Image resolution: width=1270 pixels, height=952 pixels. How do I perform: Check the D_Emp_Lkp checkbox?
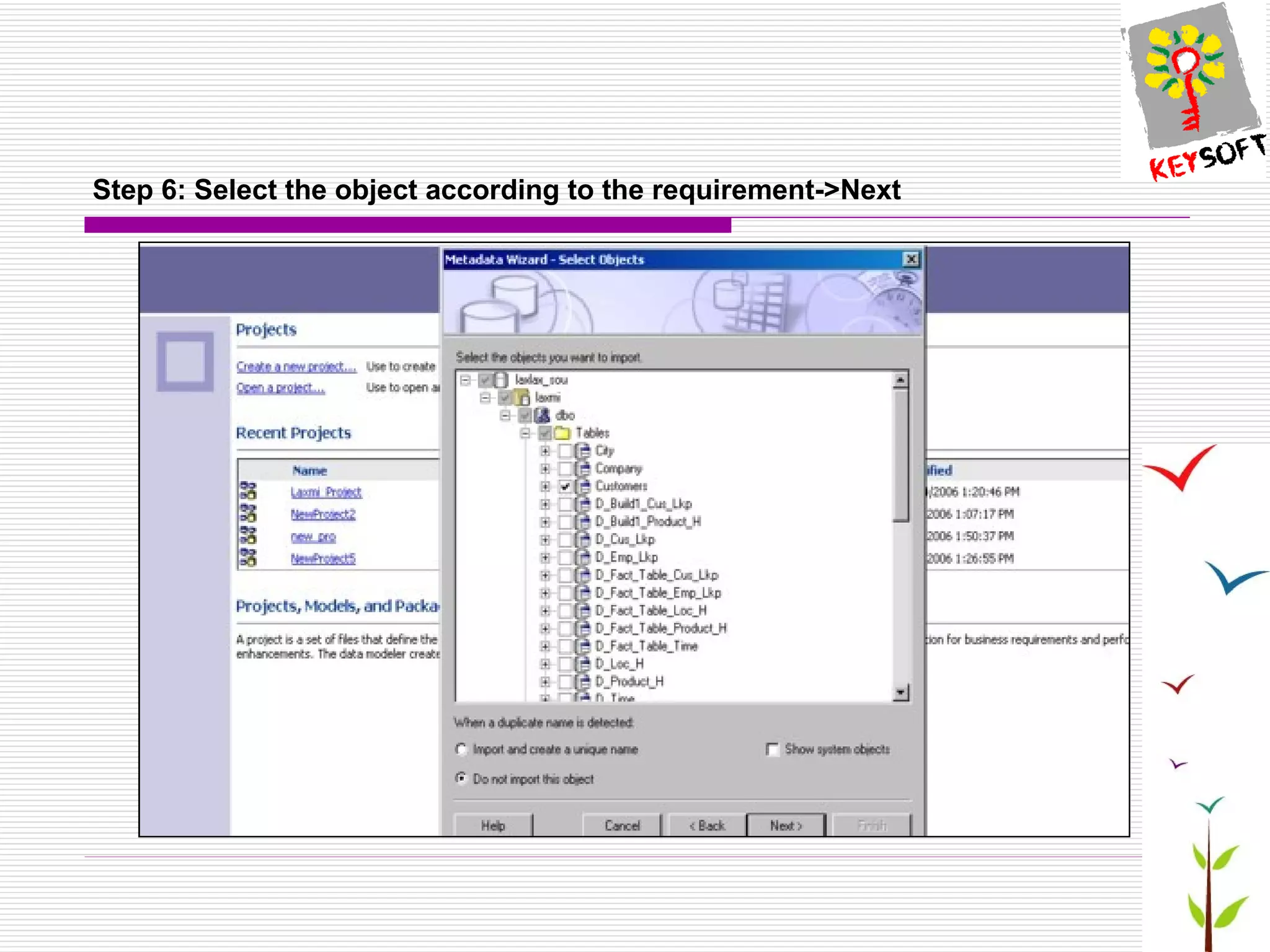pyautogui.click(x=565, y=557)
